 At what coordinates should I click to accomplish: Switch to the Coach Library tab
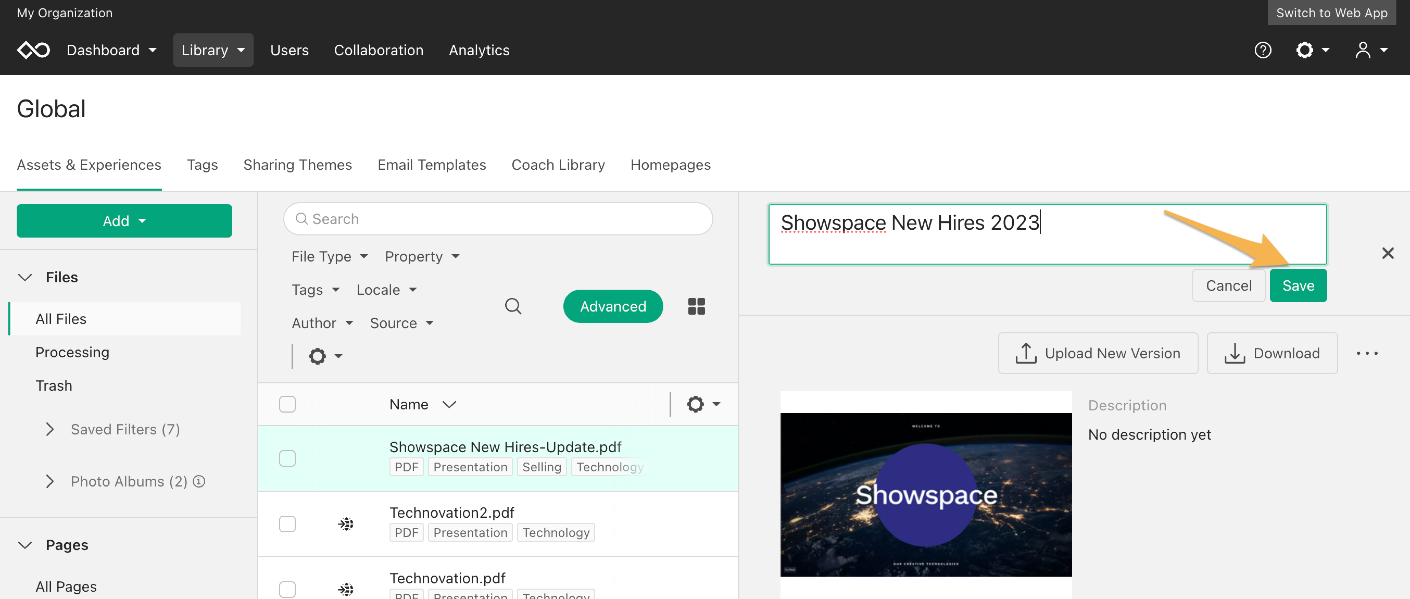[x=558, y=165]
